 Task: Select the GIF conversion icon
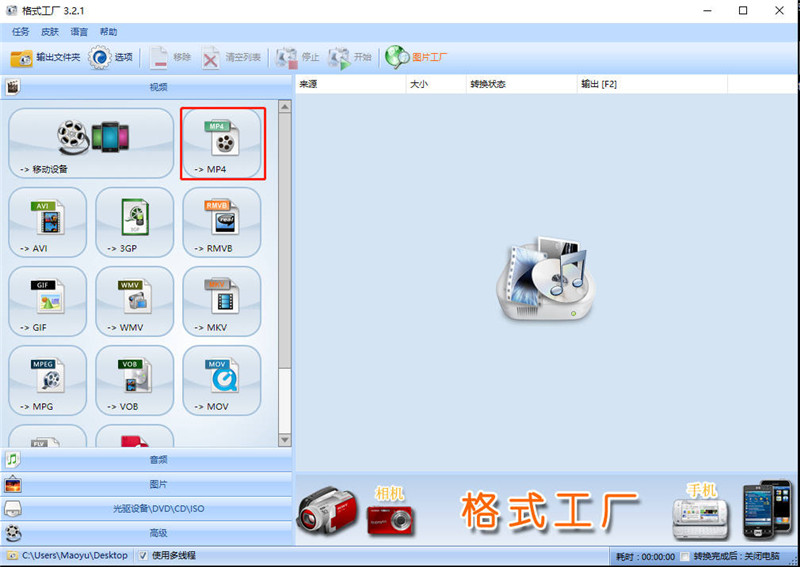48,300
